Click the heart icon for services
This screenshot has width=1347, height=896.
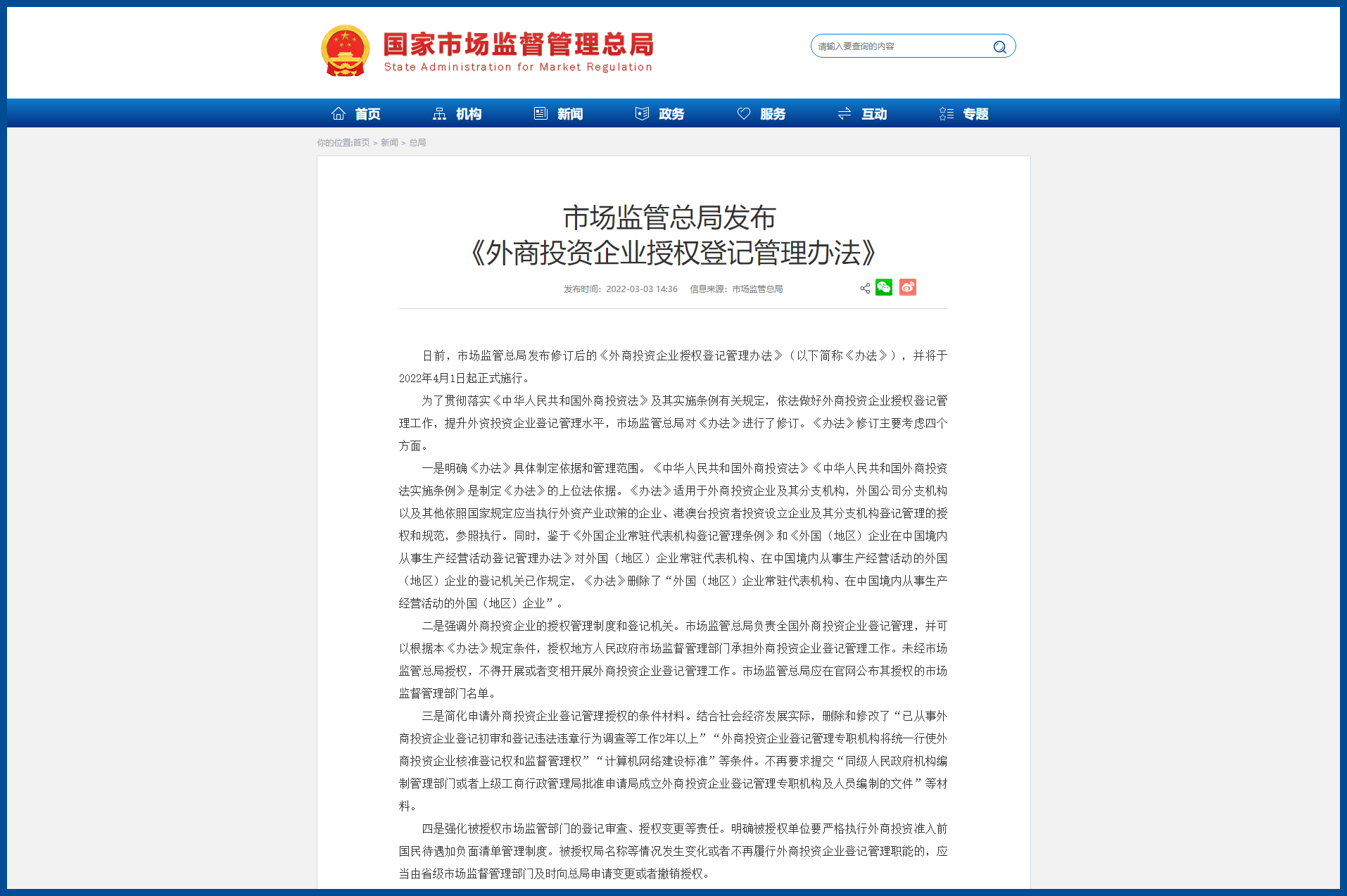(x=744, y=114)
